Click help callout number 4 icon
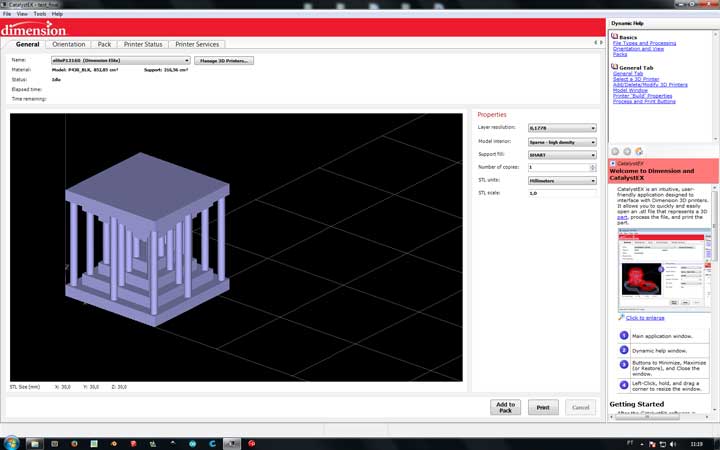This screenshot has width=720, height=450. 624,385
